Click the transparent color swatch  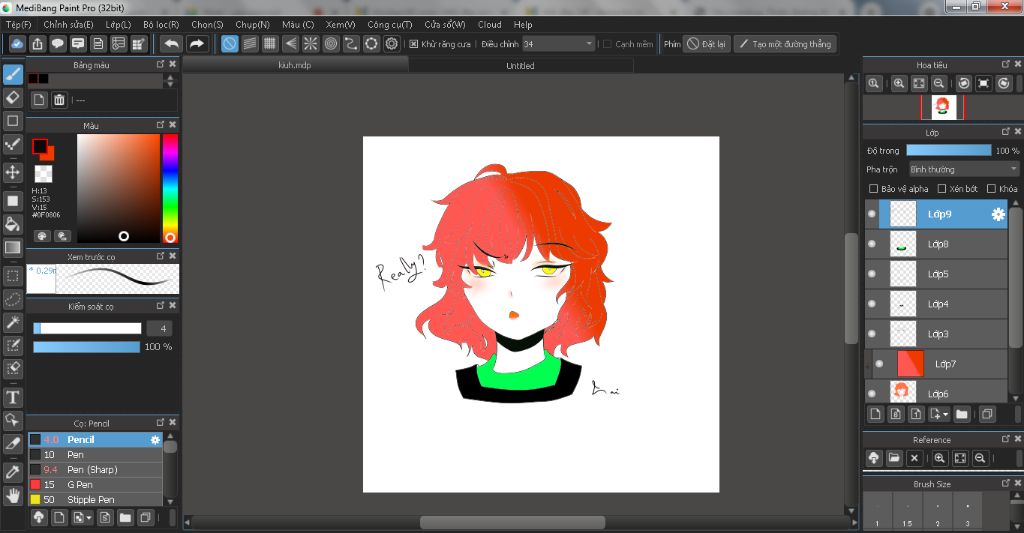pyautogui.click(x=43, y=174)
